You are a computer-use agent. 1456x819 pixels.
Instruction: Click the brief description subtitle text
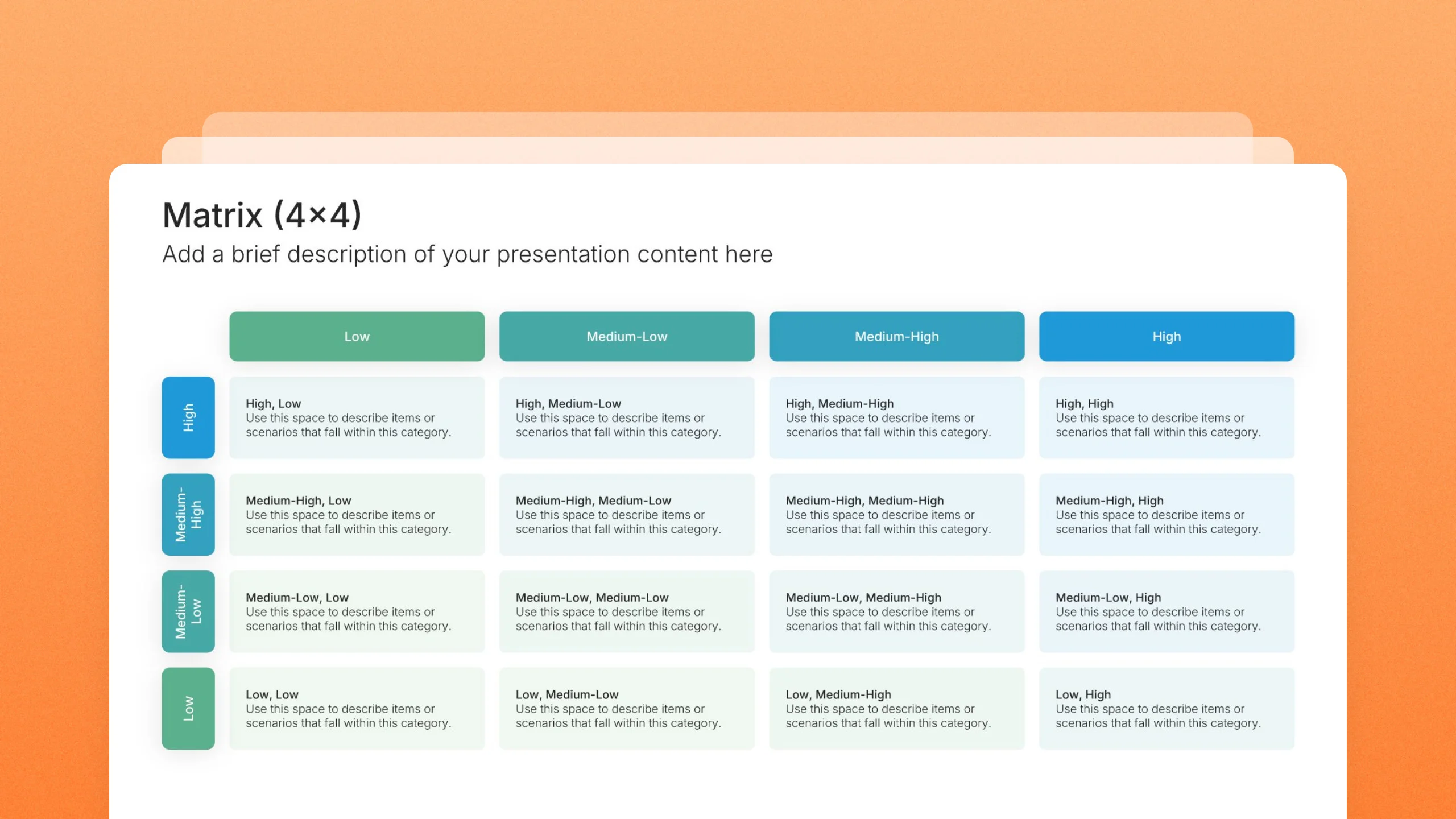click(468, 254)
